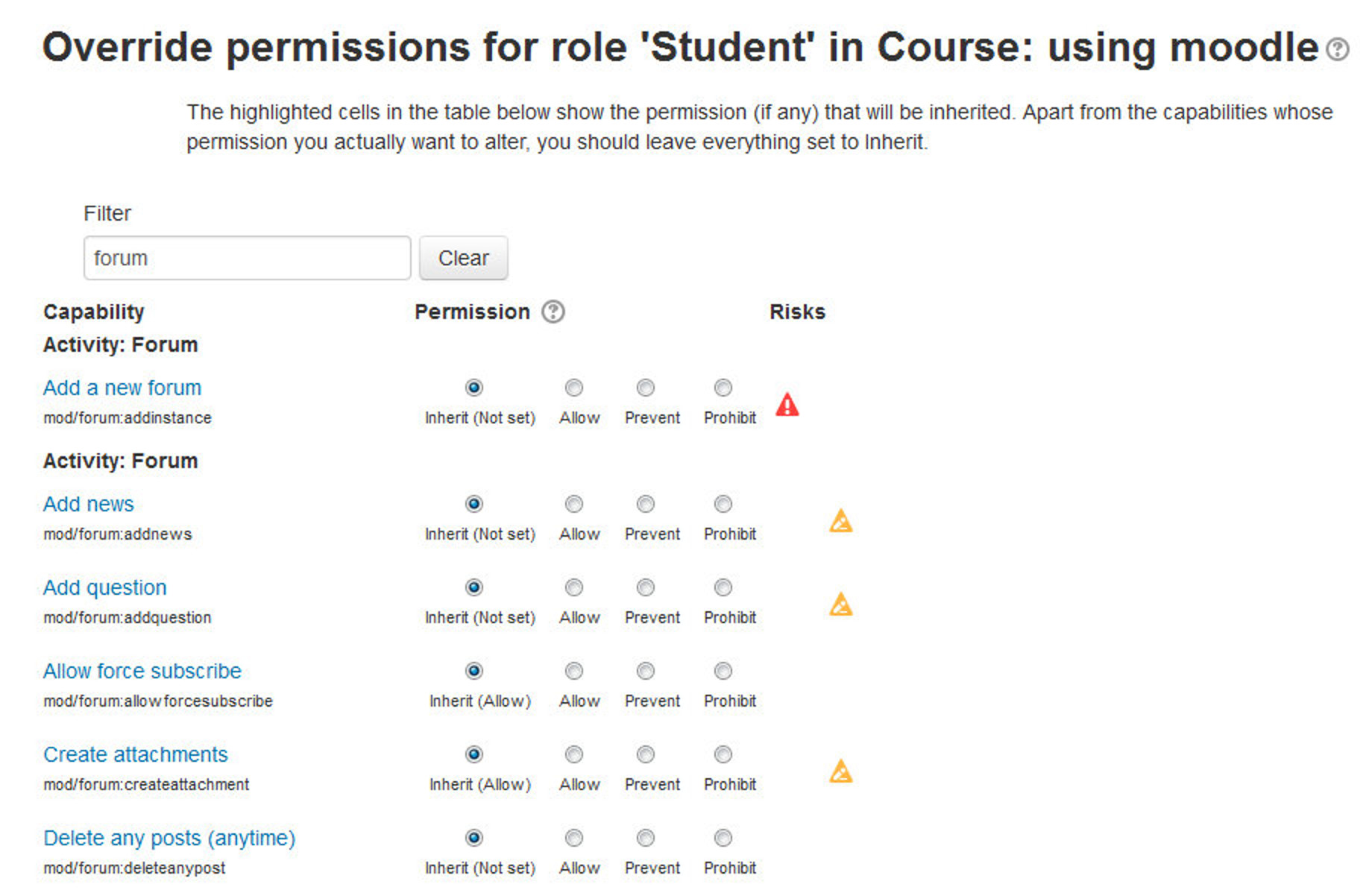The image size is (1372, 890).
Task: Open the Add question capability link
Action: point(105,587)
